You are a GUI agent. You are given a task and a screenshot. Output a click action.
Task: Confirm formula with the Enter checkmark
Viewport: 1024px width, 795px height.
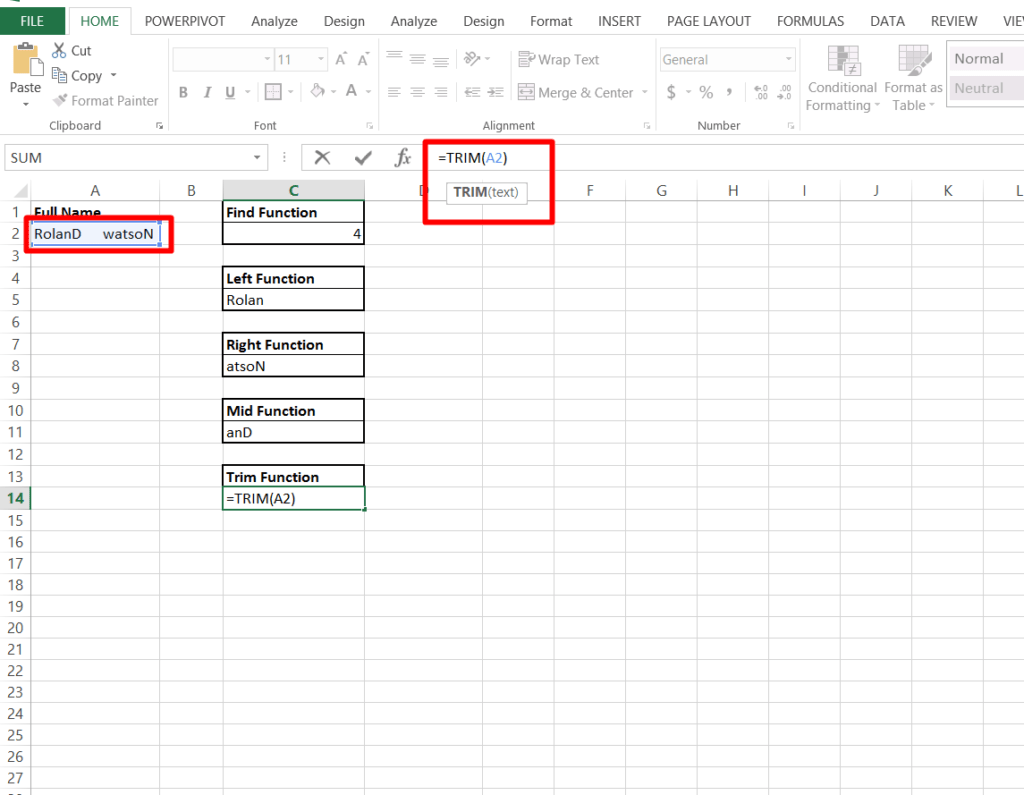point(362,157)
